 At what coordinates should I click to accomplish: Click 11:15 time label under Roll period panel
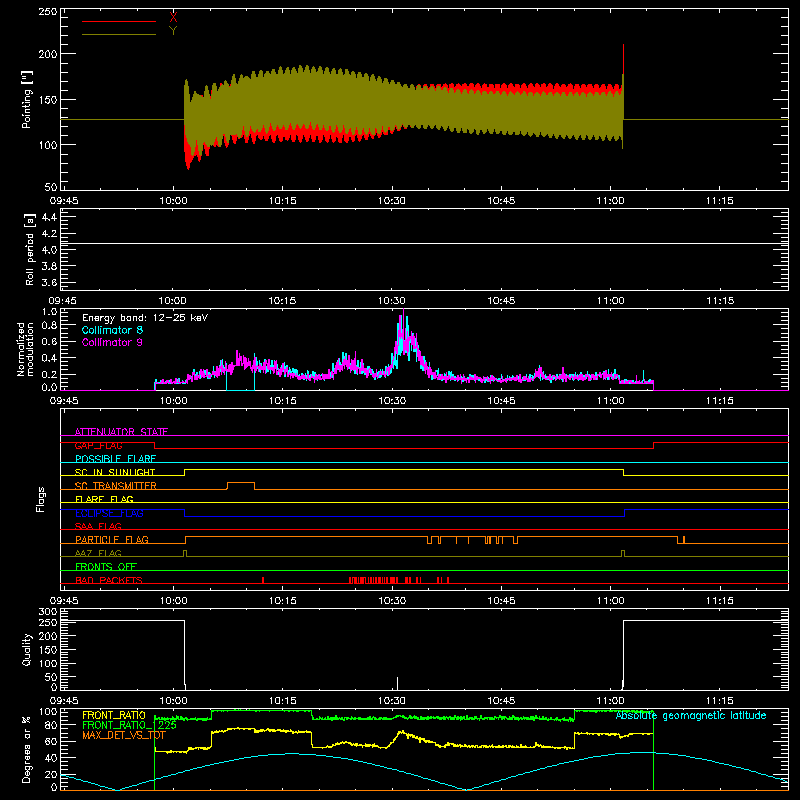(x=720, y=301)
